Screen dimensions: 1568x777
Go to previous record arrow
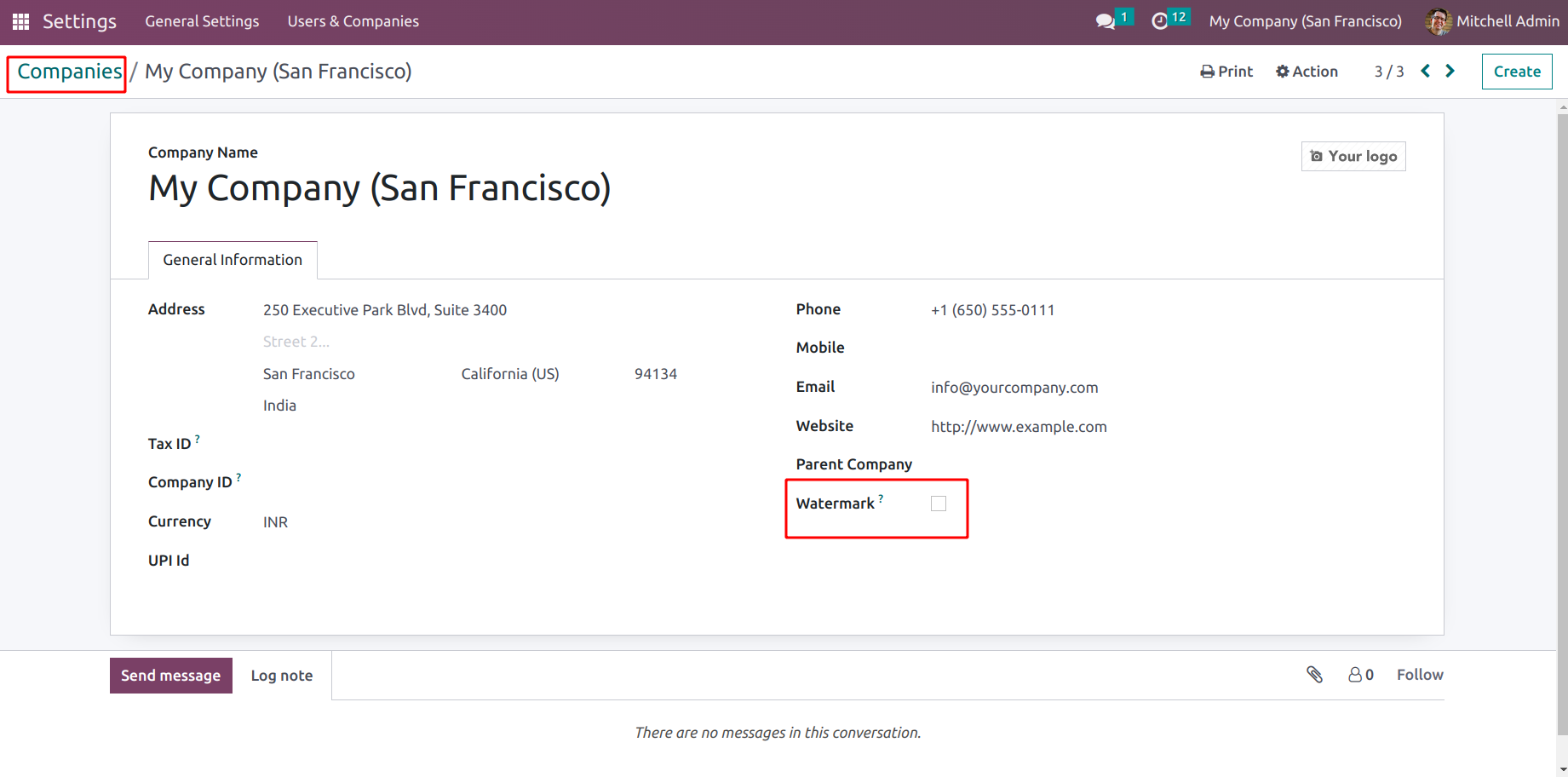click(1425, 72)
